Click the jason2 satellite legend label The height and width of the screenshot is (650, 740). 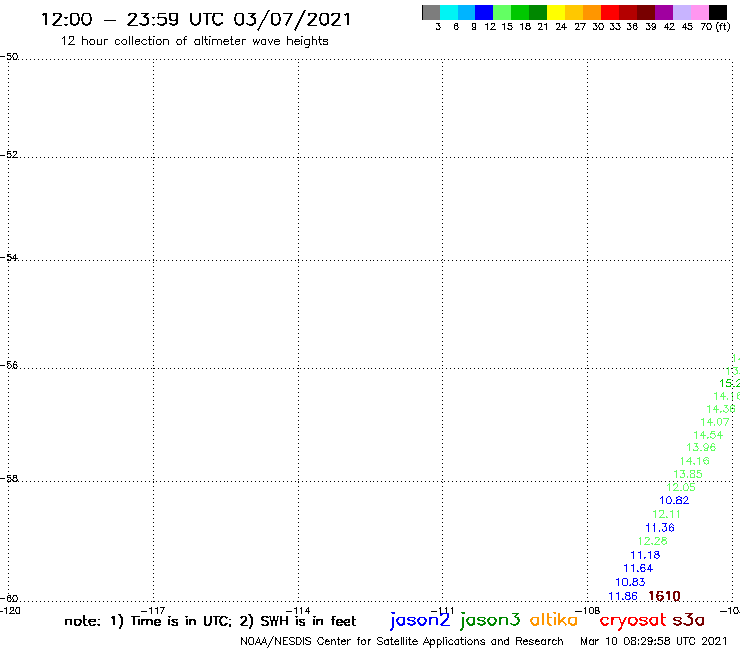(420, 620)
